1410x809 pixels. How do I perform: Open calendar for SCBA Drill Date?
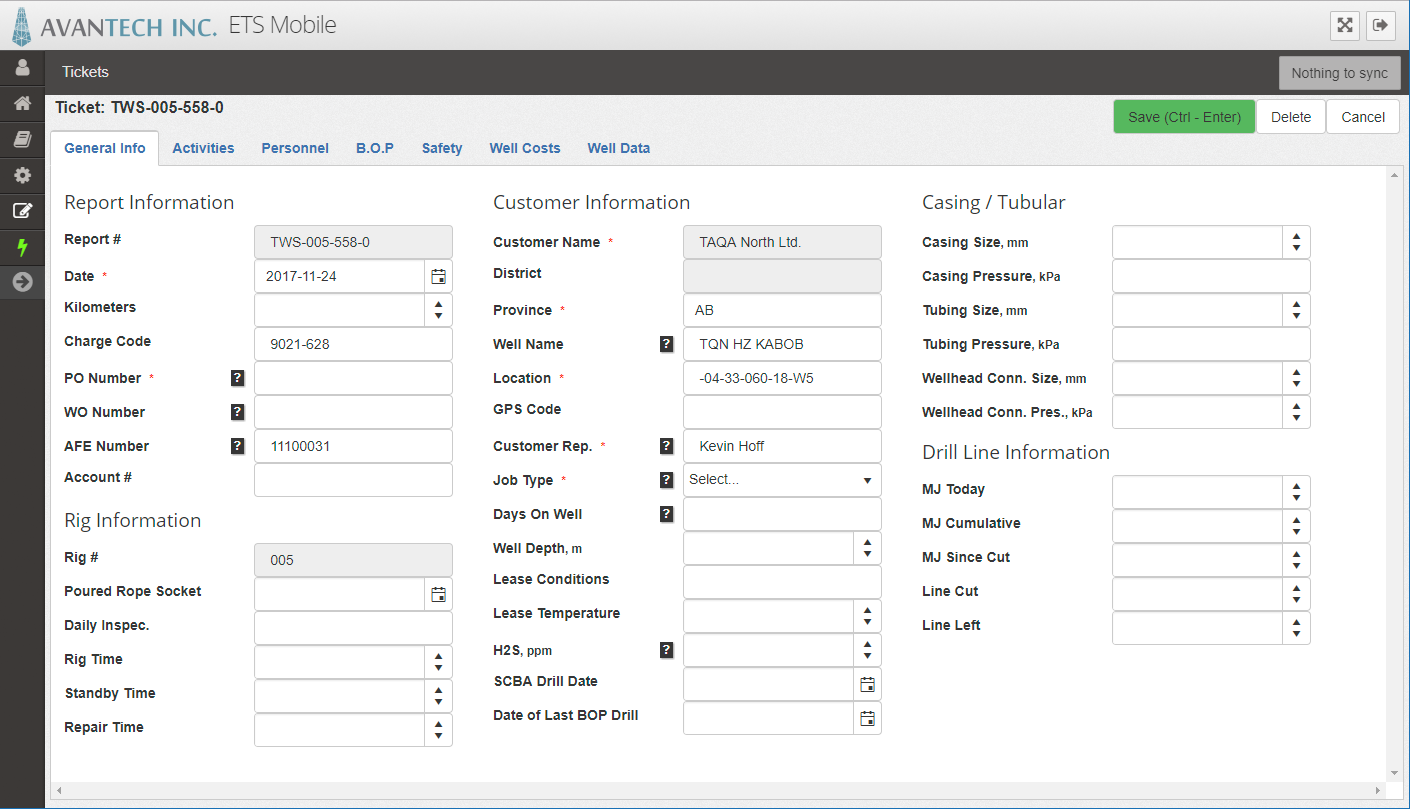[867, 684]
